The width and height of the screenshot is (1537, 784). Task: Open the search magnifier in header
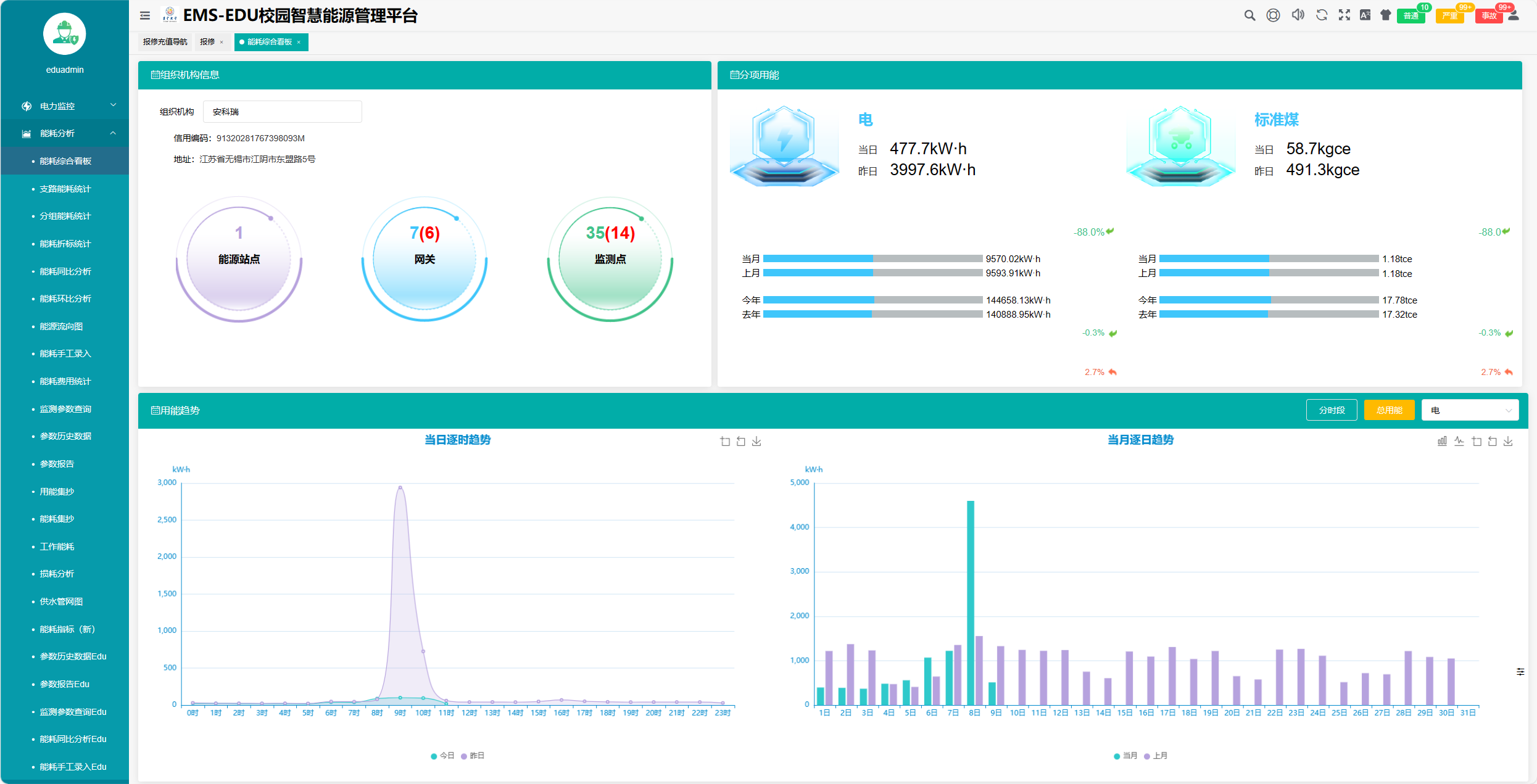[x=1249, y=15]
